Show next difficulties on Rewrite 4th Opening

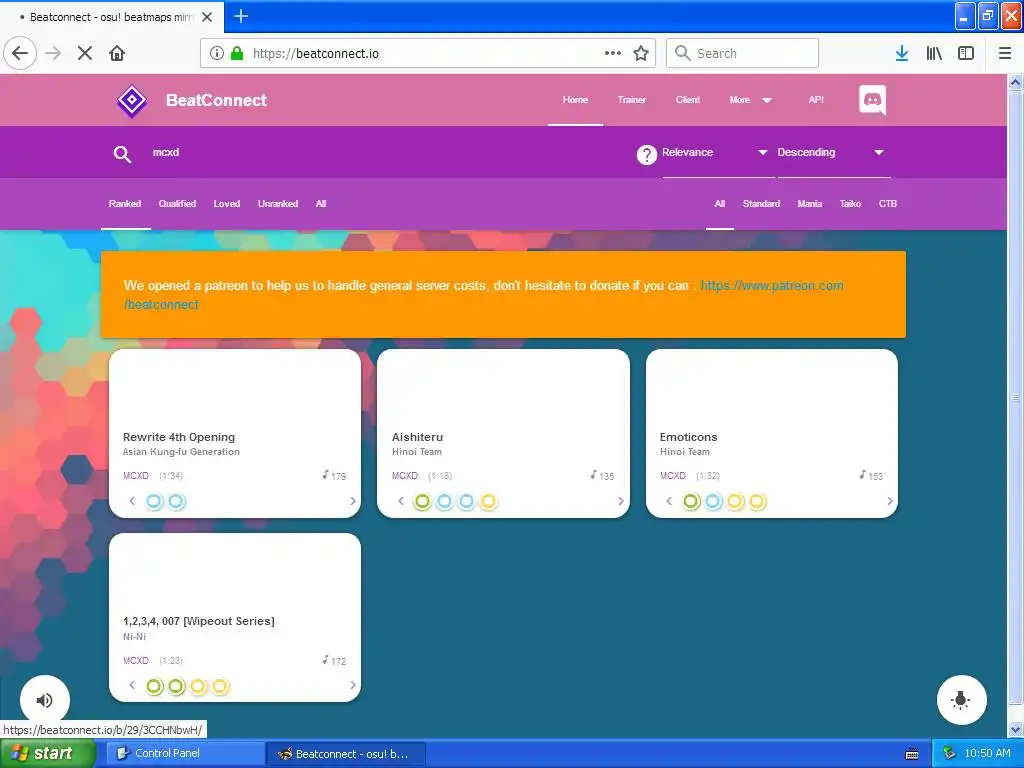pyautogui.click(x=353, y=501)
